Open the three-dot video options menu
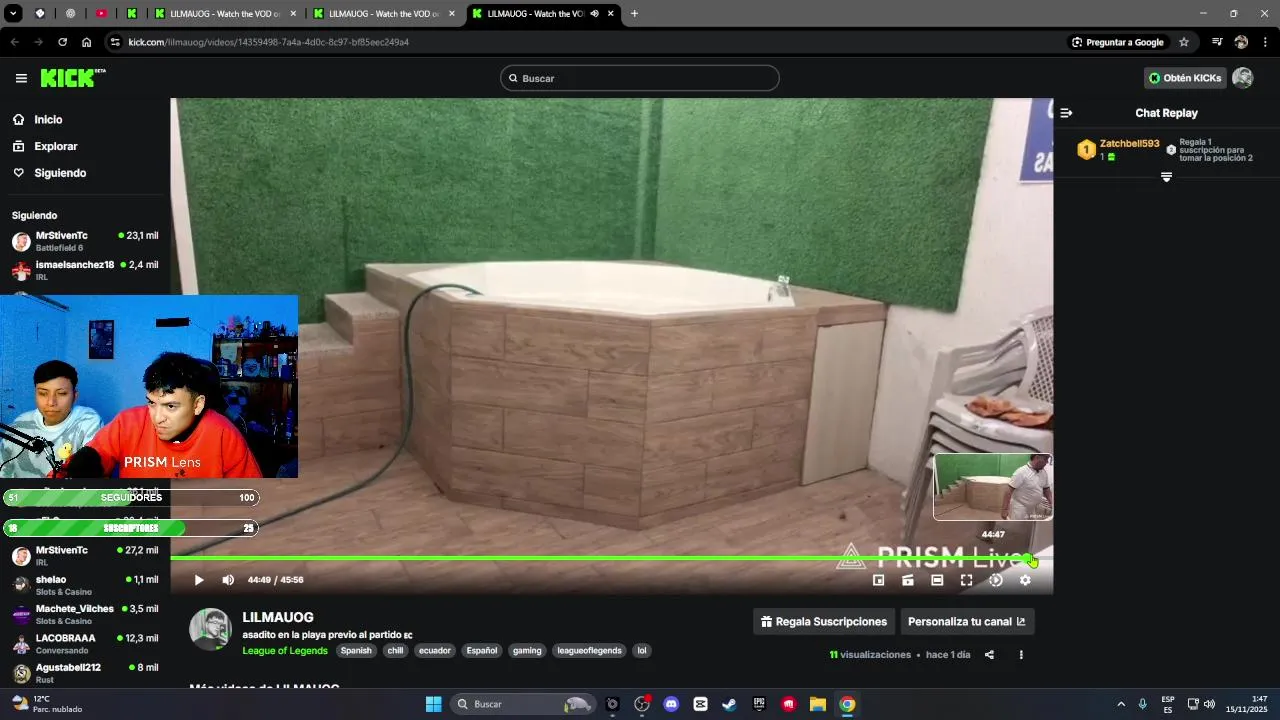Viewport: 1280px width, 720px height. click(x=1021, y=655)
